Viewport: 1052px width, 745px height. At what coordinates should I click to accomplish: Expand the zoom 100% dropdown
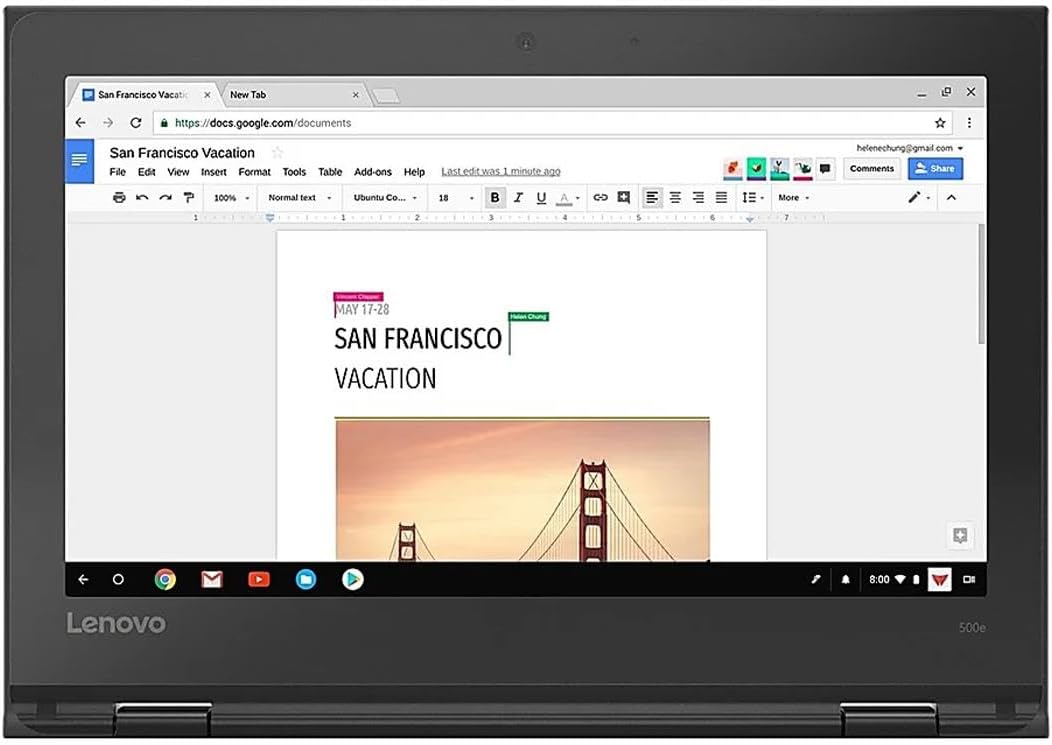[232, 198]
